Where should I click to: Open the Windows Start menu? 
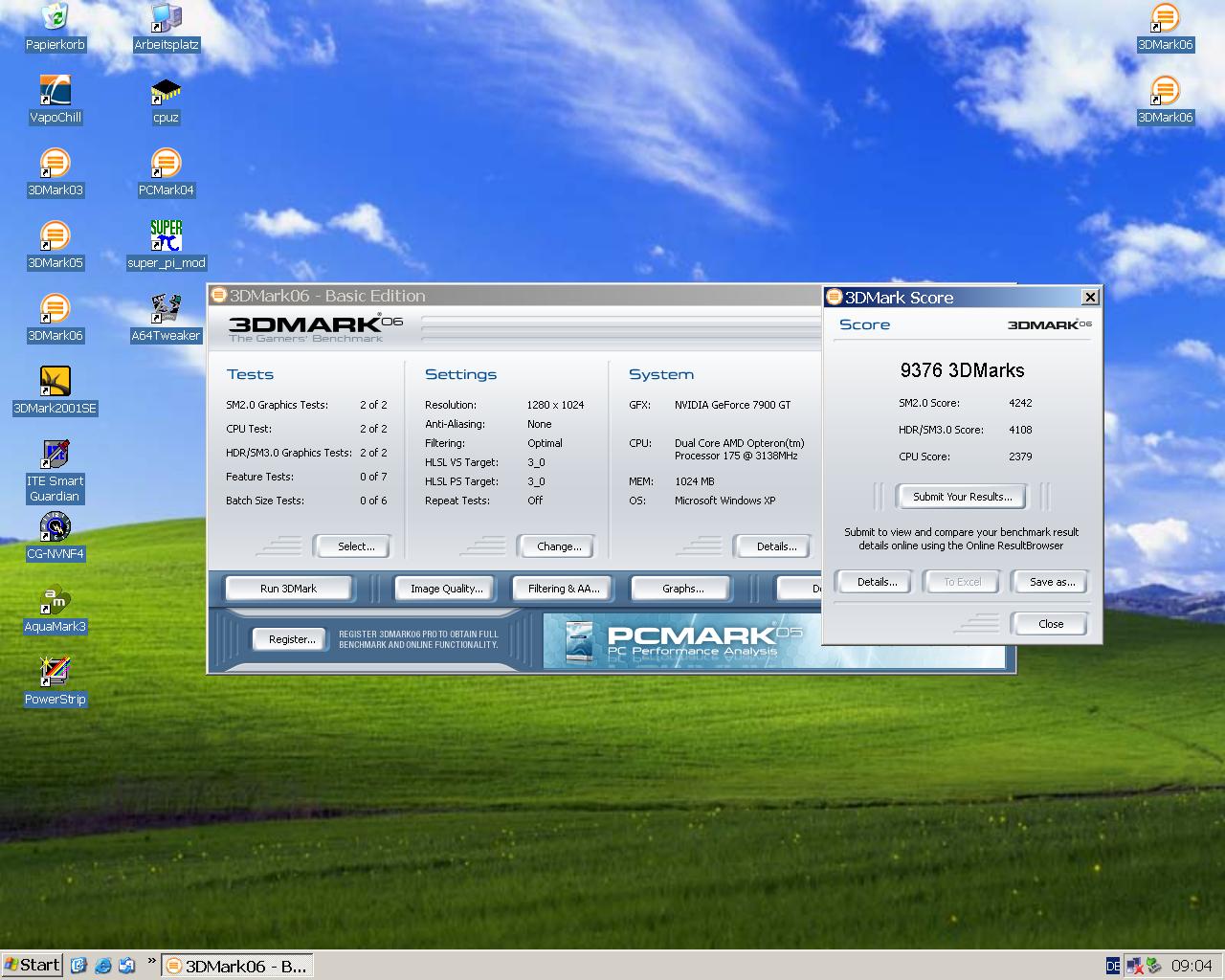pyautogui.click(x=33, y=965)
